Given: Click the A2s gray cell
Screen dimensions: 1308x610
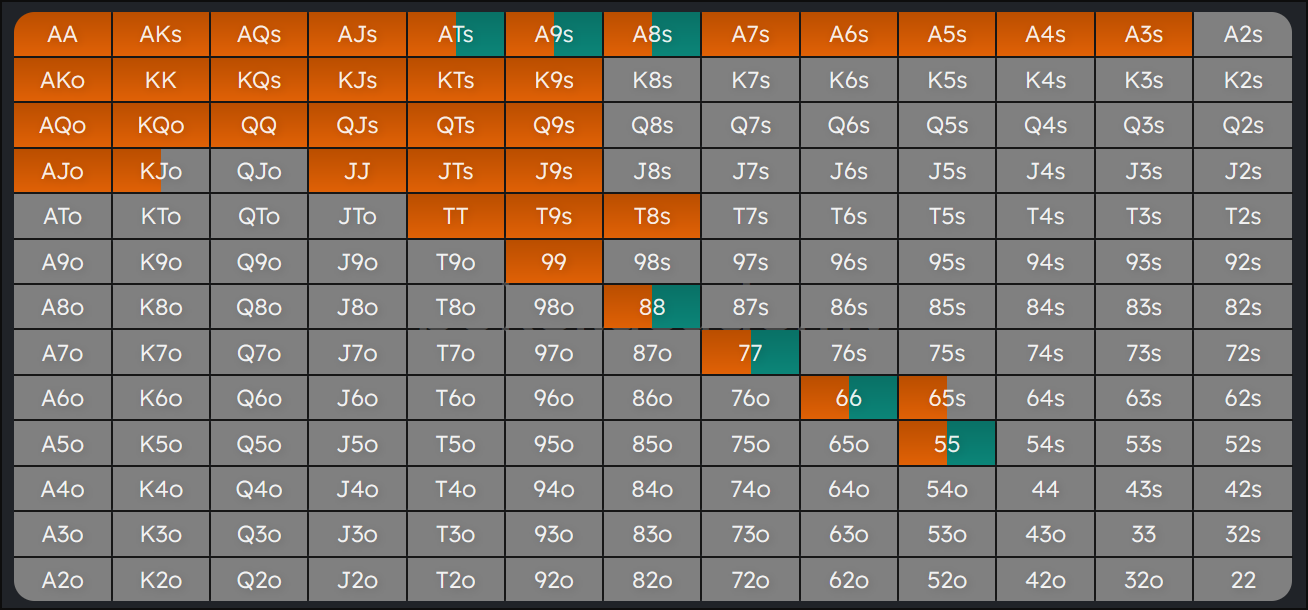Looking at the screenshot, I should (x=1242, y=35).
